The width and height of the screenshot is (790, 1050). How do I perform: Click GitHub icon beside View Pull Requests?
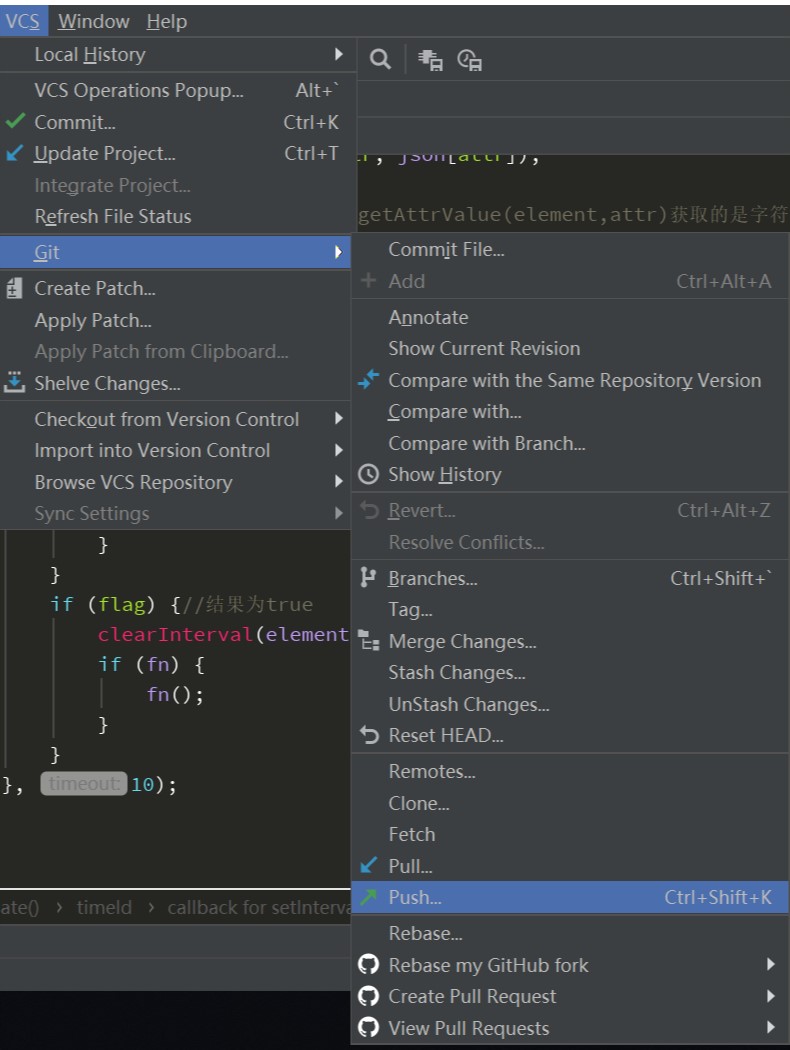[368, 1027]
